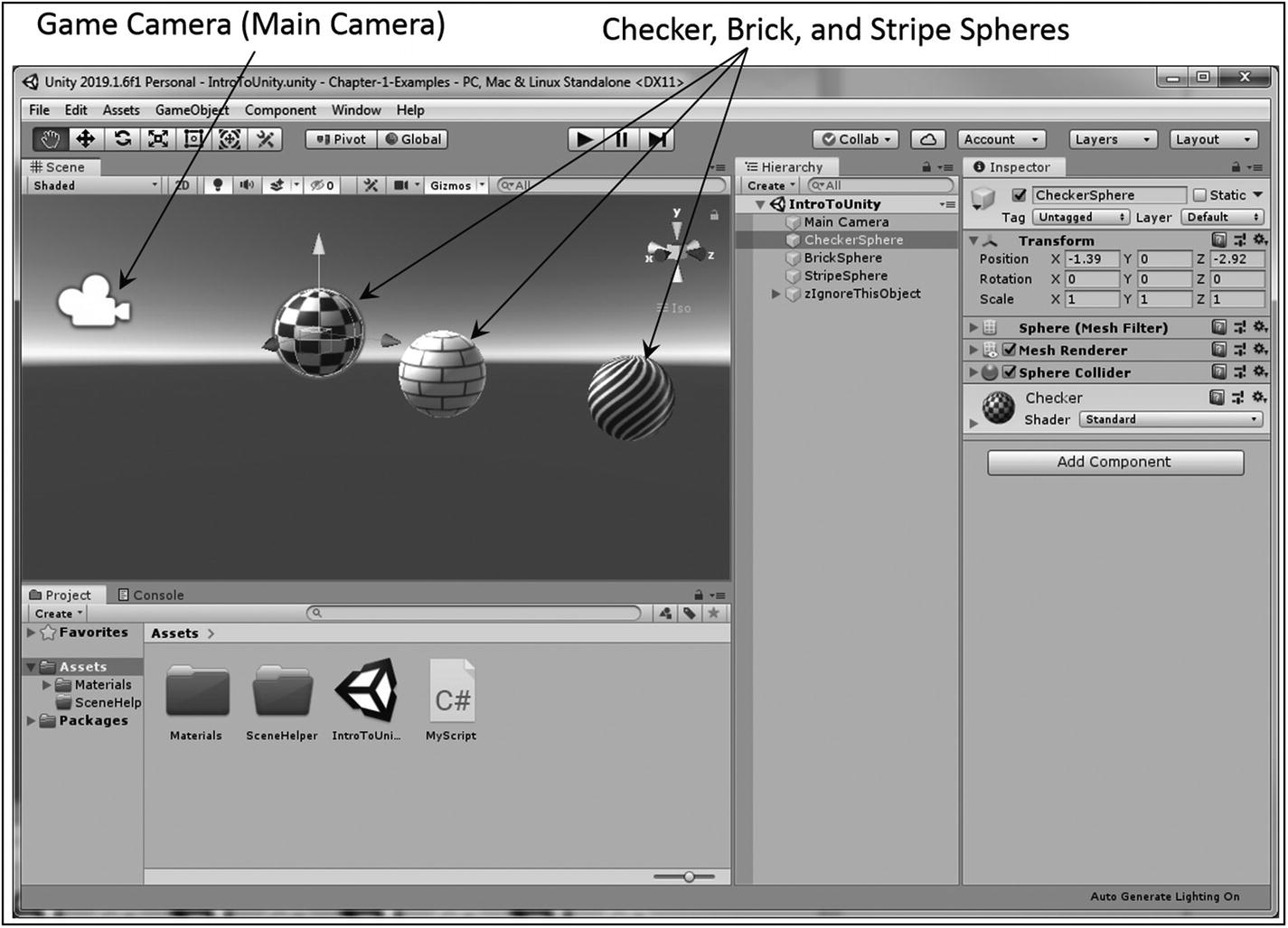Toggle 2D scene view mode
The height and width of the screenshot is (928, 1288).
(183, 185)
